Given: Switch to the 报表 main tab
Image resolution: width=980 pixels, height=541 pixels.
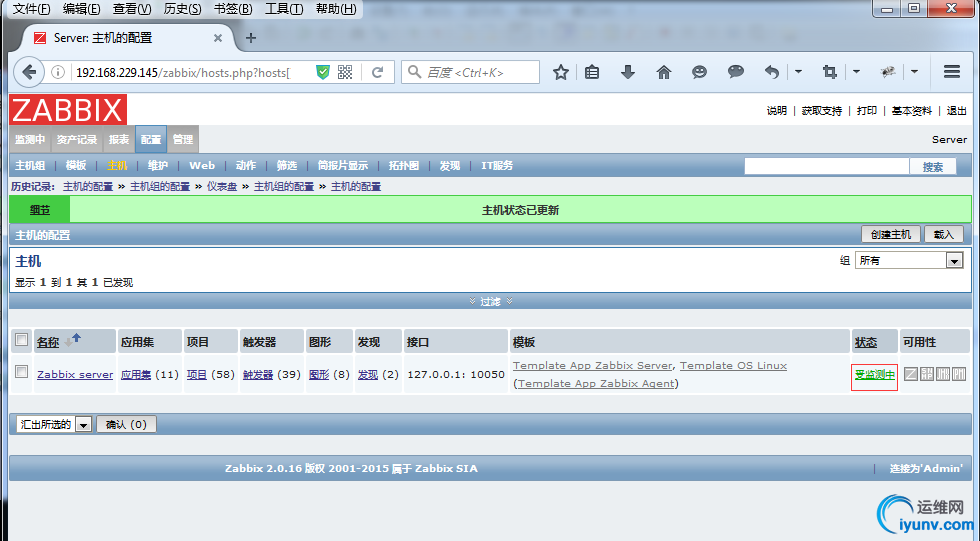Looking at the screenshot, I should tap(119, 139).
